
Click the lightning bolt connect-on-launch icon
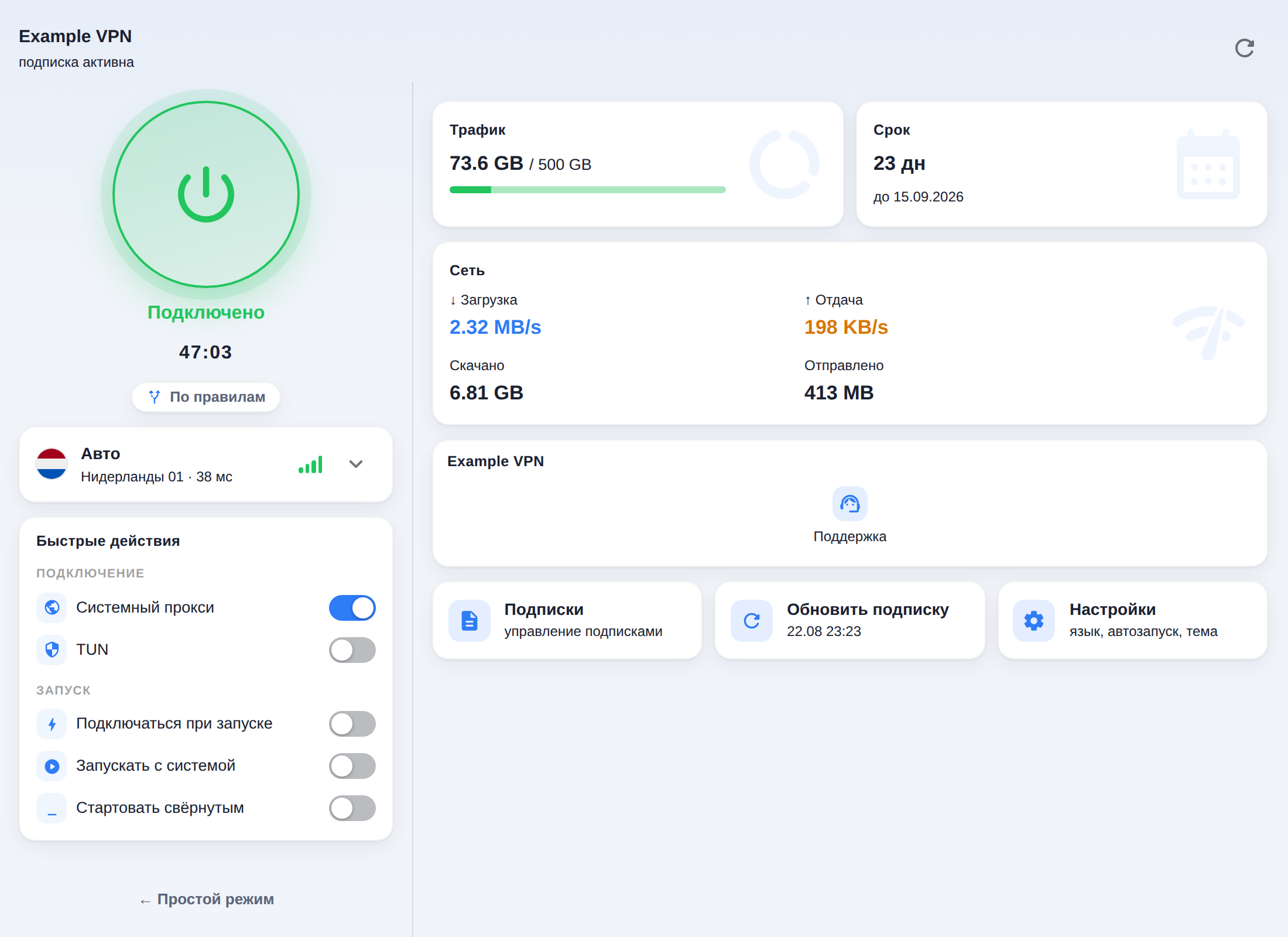(52, 724)
